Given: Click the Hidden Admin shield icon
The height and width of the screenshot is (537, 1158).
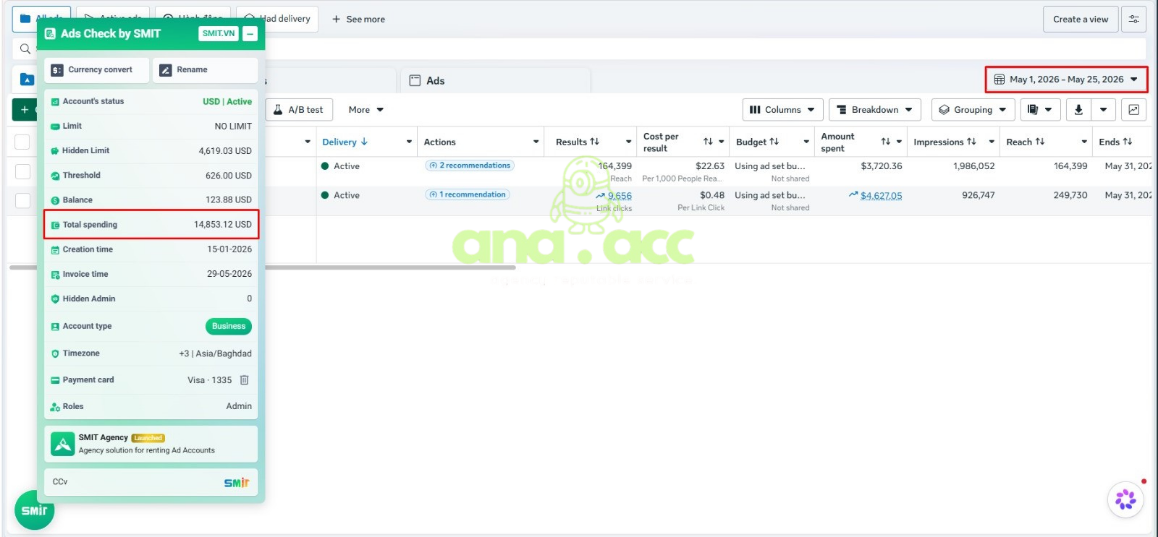Looking at the screenshot, I should tap(55, 298).
